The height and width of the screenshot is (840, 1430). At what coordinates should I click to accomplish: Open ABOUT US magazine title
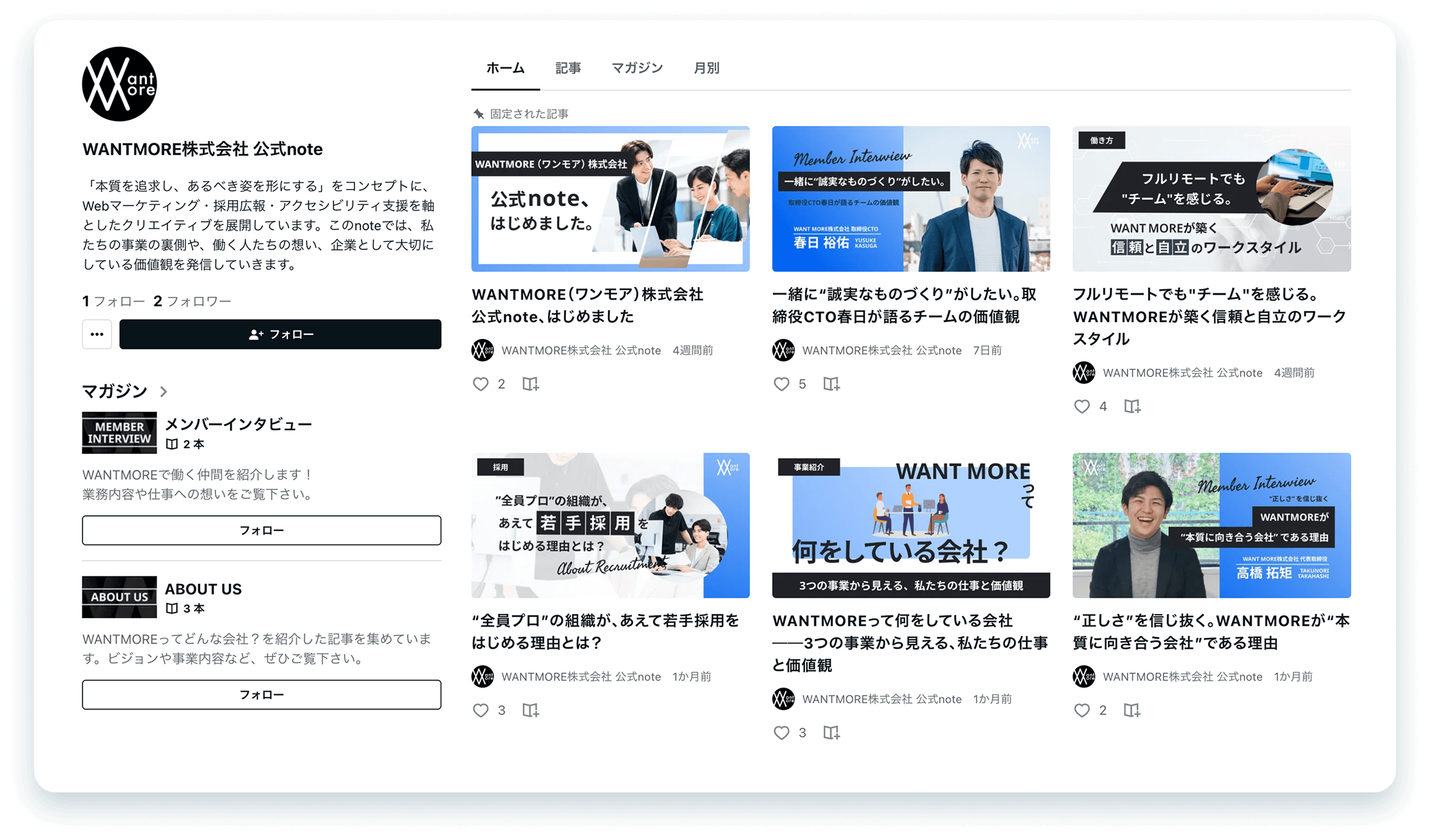(203, 589)
